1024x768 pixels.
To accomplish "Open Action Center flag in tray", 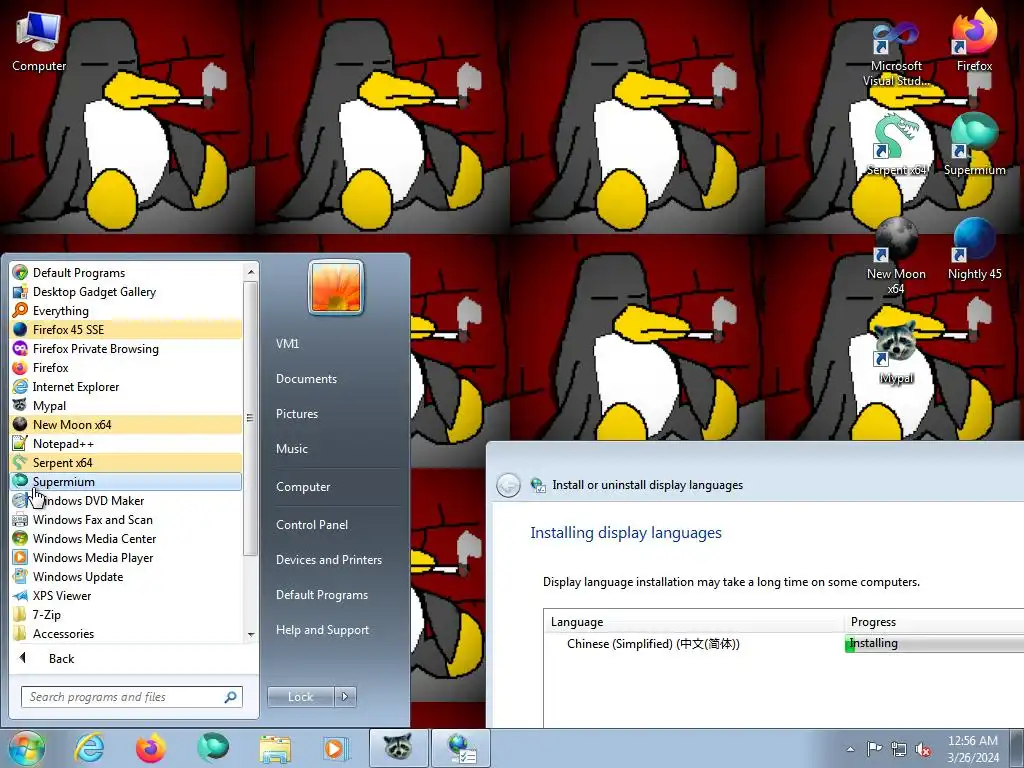I will click(x=874, y=748).
